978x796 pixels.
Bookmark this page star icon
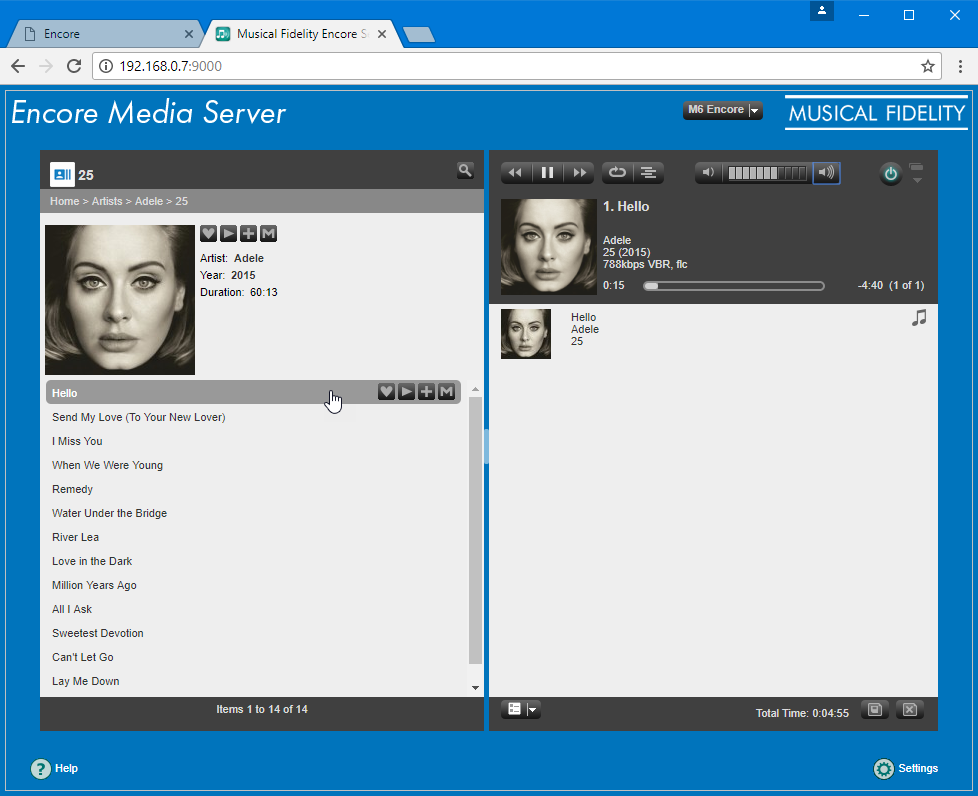(927, 66)
